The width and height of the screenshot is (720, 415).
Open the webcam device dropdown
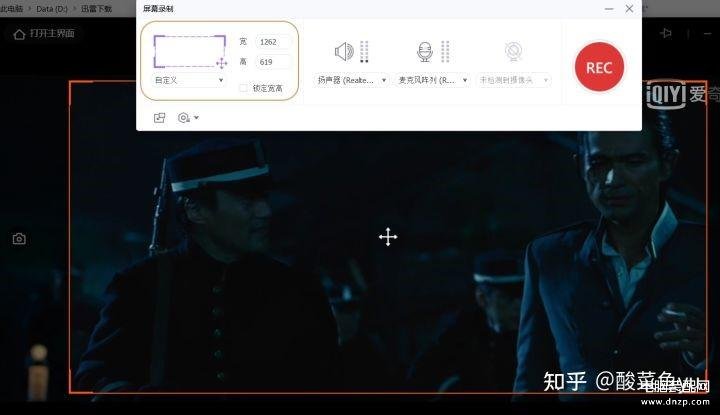click(513, 80)
